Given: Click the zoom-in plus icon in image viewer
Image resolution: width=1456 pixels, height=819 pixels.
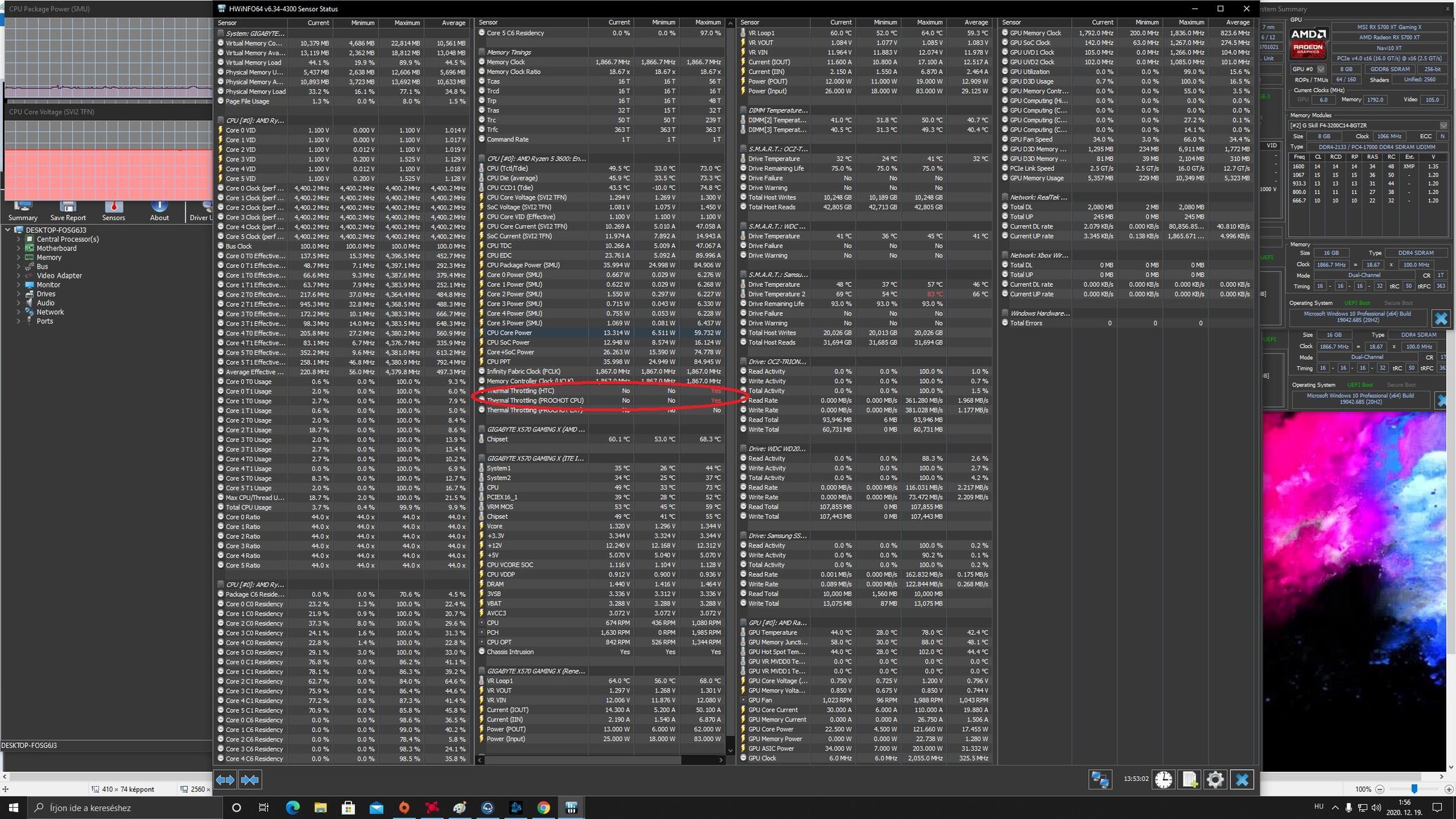Looking at the screenshot, I should pos(1448,789).
